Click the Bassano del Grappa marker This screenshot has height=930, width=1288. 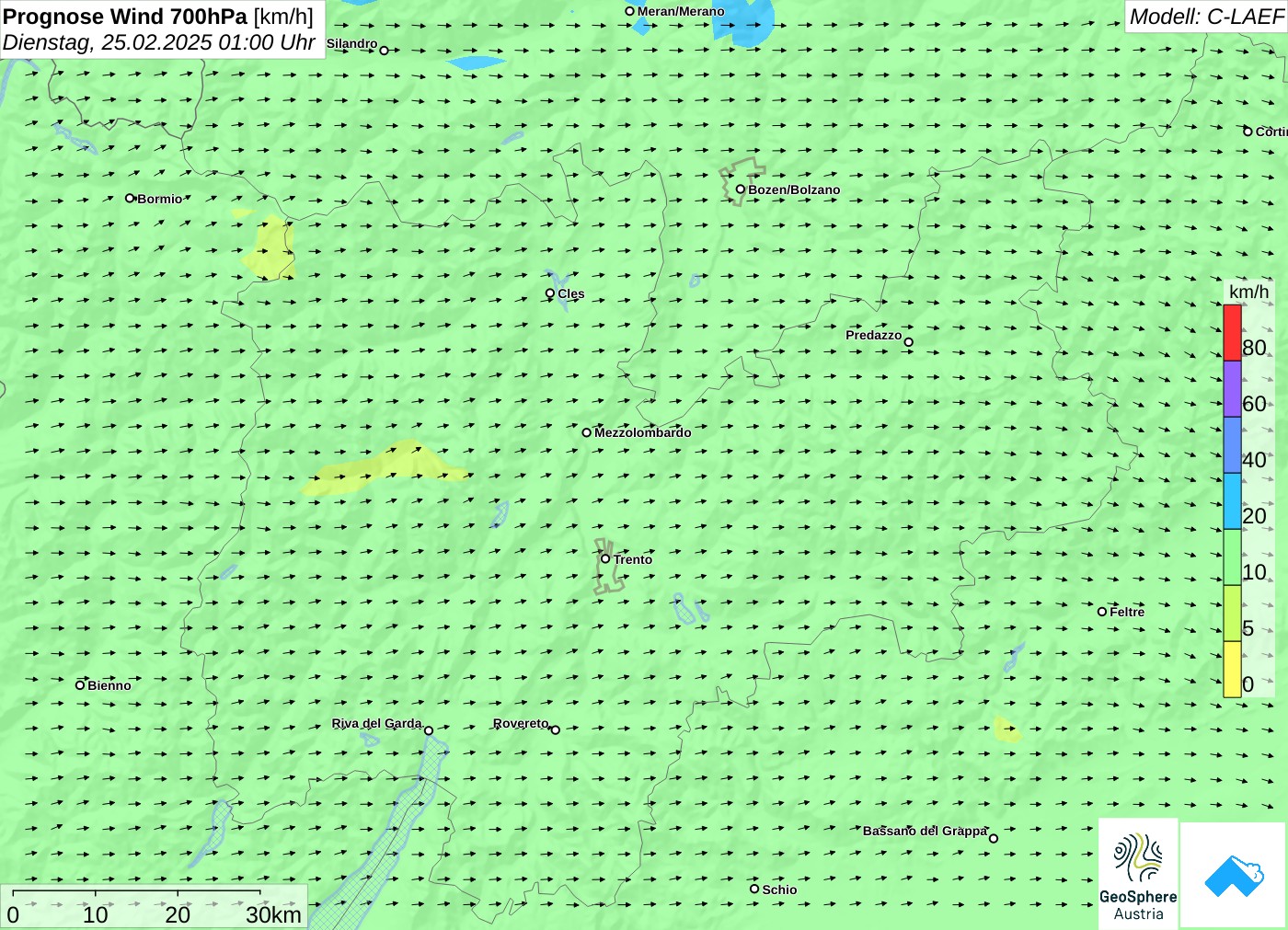993,838
